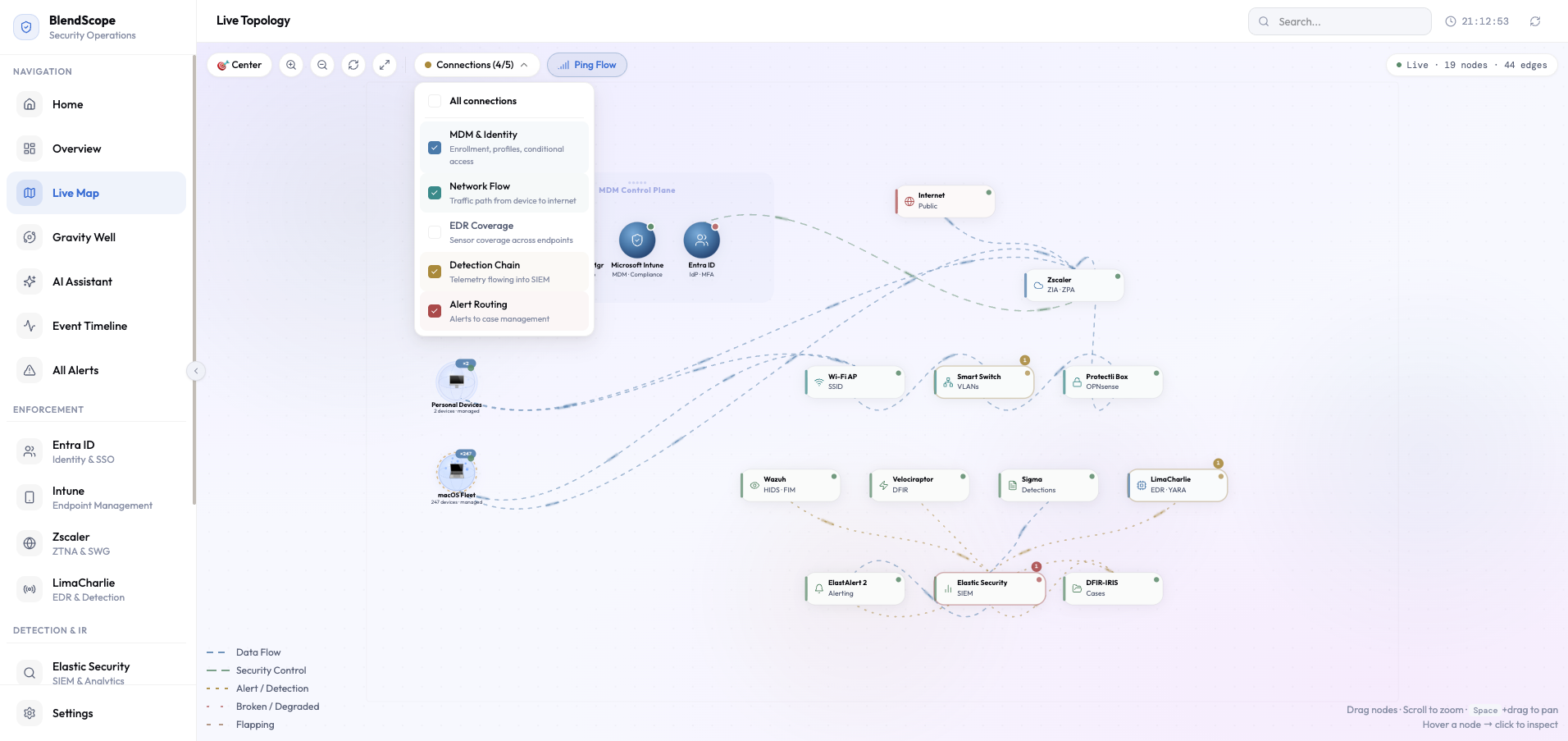Click the sidebar scrollbar
This screenshot has height=741, width=1568.
194,279
